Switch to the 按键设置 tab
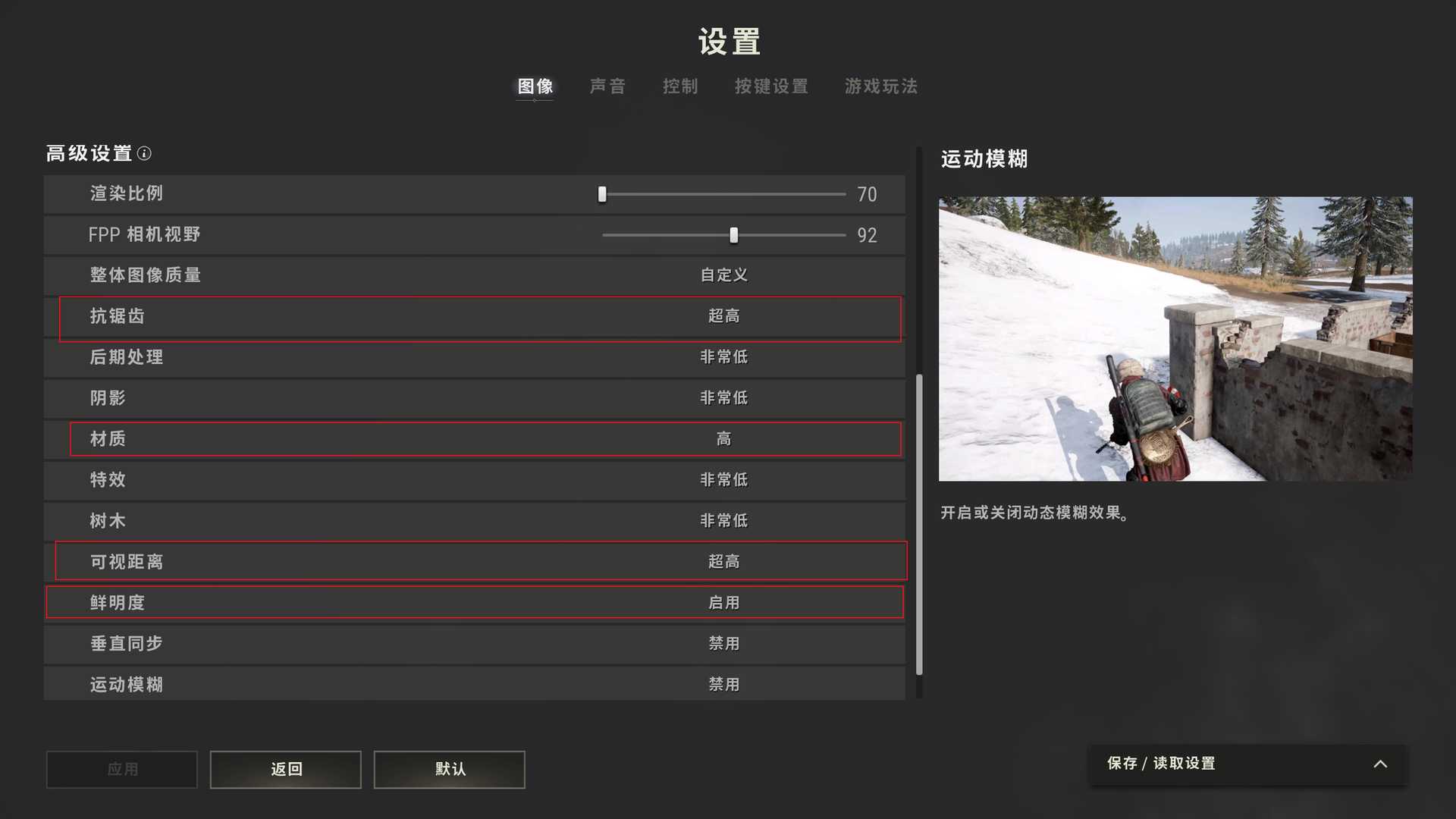Viewport: 1456px width, 819px height. click(x=771, y=86)
